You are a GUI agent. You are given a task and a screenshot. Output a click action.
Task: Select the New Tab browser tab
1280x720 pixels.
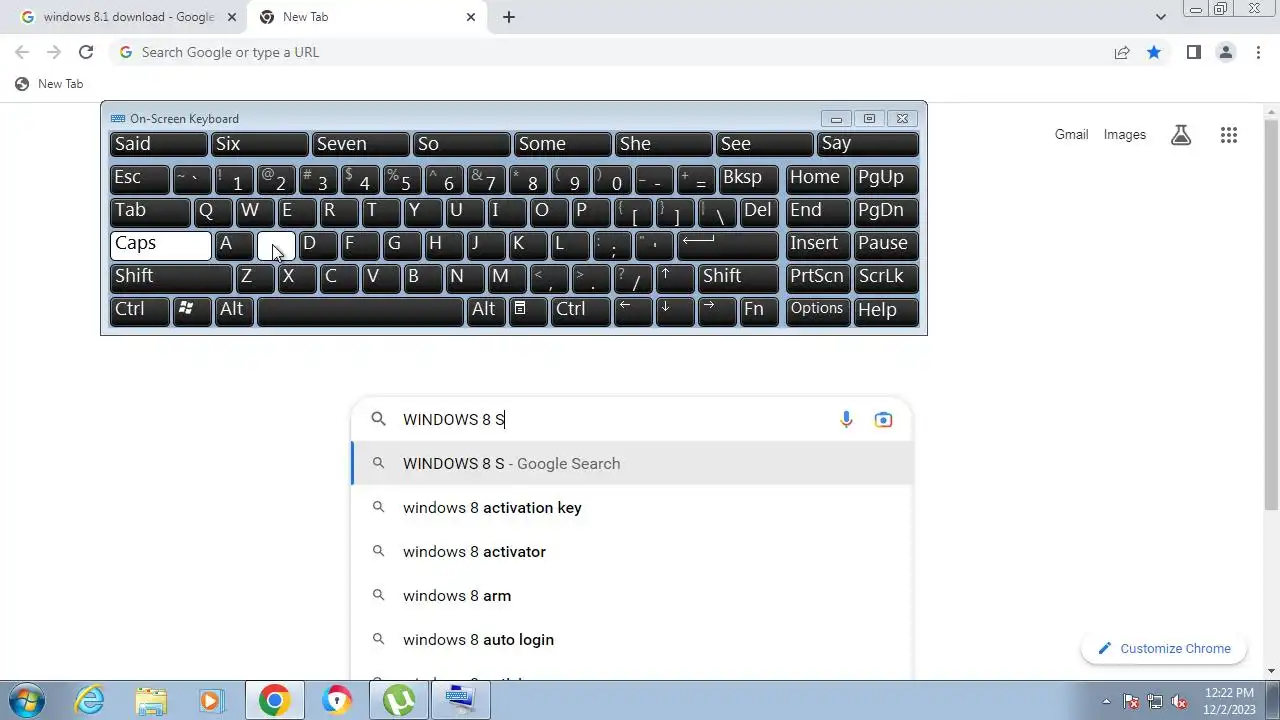pos(367,17)
